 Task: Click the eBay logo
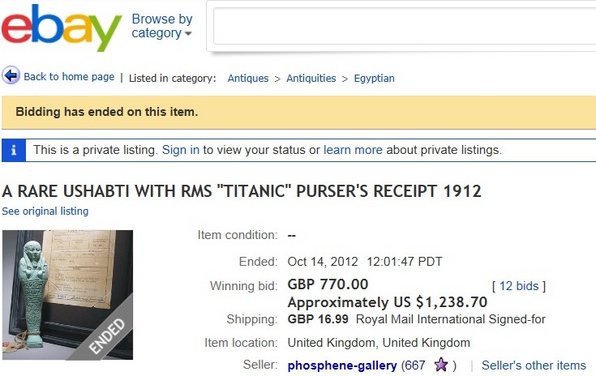[x=62, y=27]
